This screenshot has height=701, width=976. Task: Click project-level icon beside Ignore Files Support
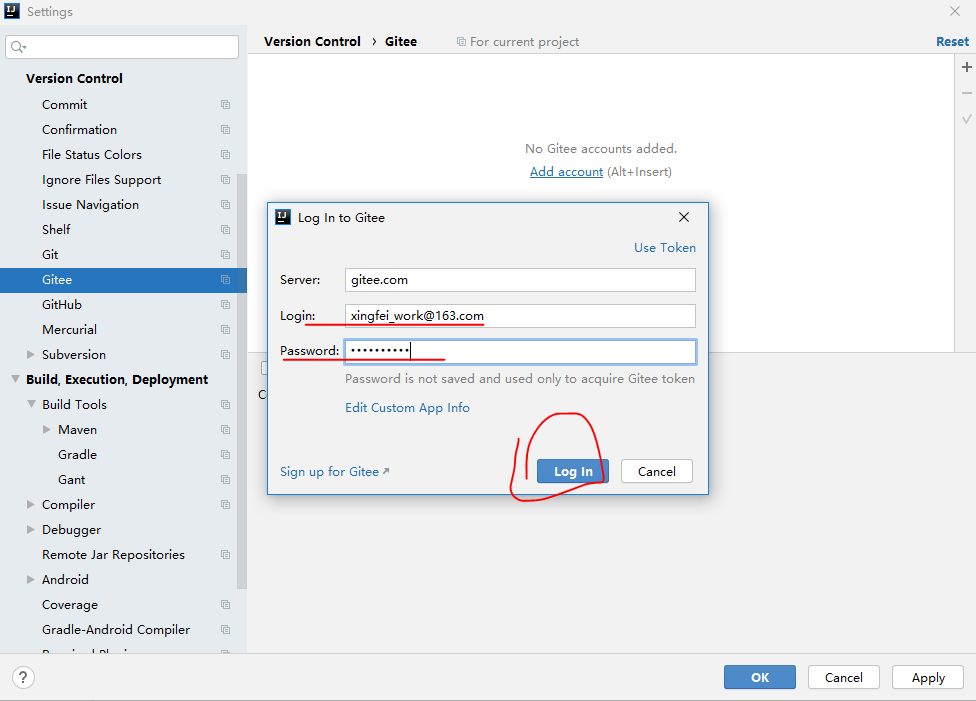click(x=225, y=179)
